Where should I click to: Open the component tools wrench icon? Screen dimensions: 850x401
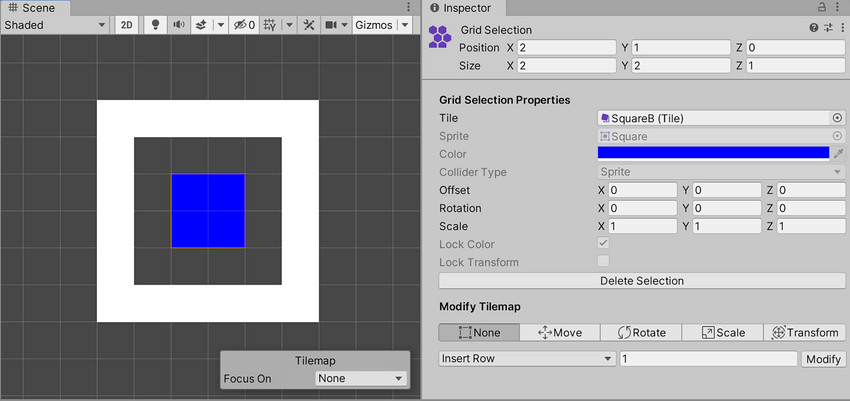pos(309,25)
